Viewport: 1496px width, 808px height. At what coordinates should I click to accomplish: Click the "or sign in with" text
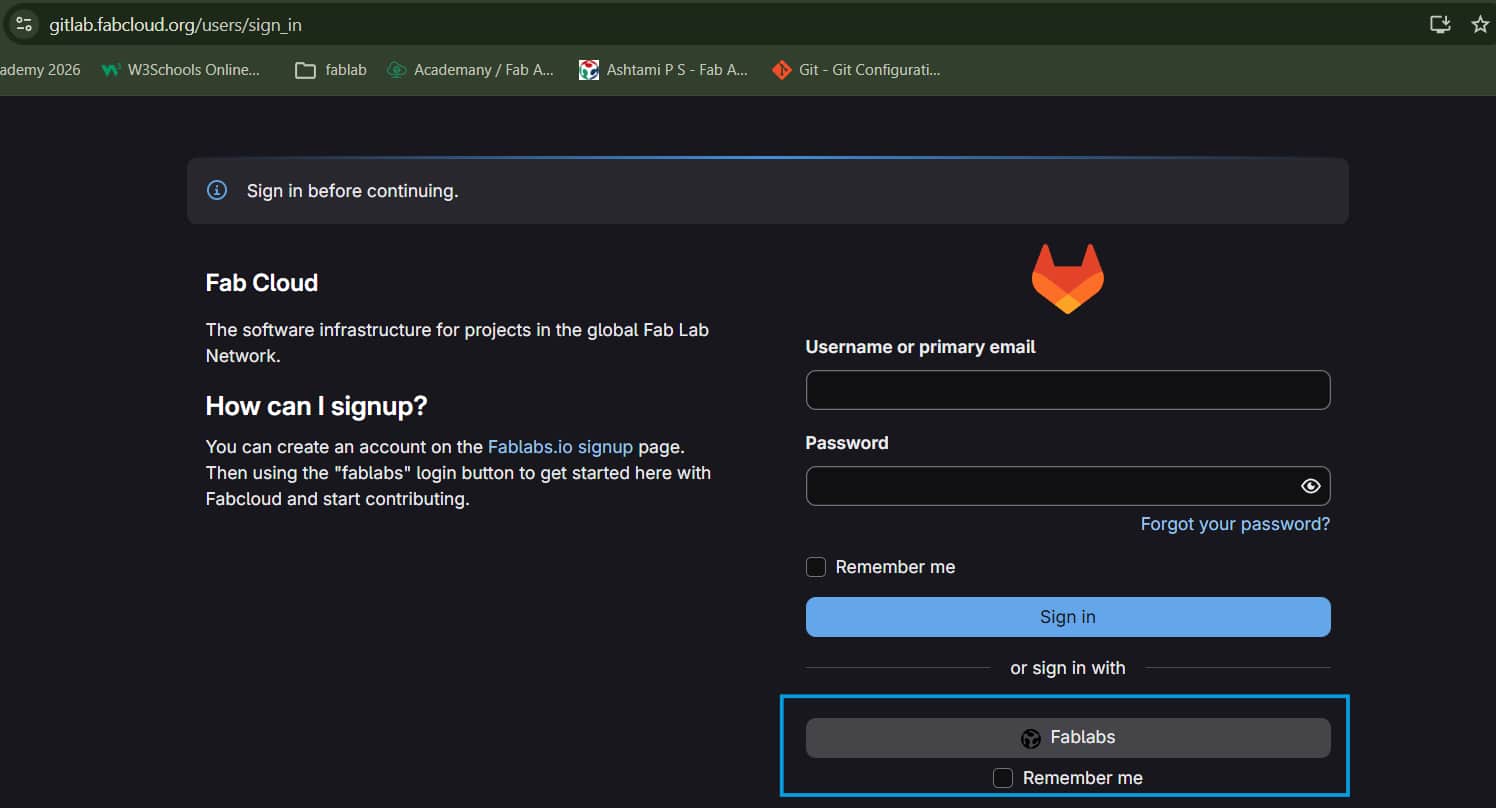point(1068,668)
